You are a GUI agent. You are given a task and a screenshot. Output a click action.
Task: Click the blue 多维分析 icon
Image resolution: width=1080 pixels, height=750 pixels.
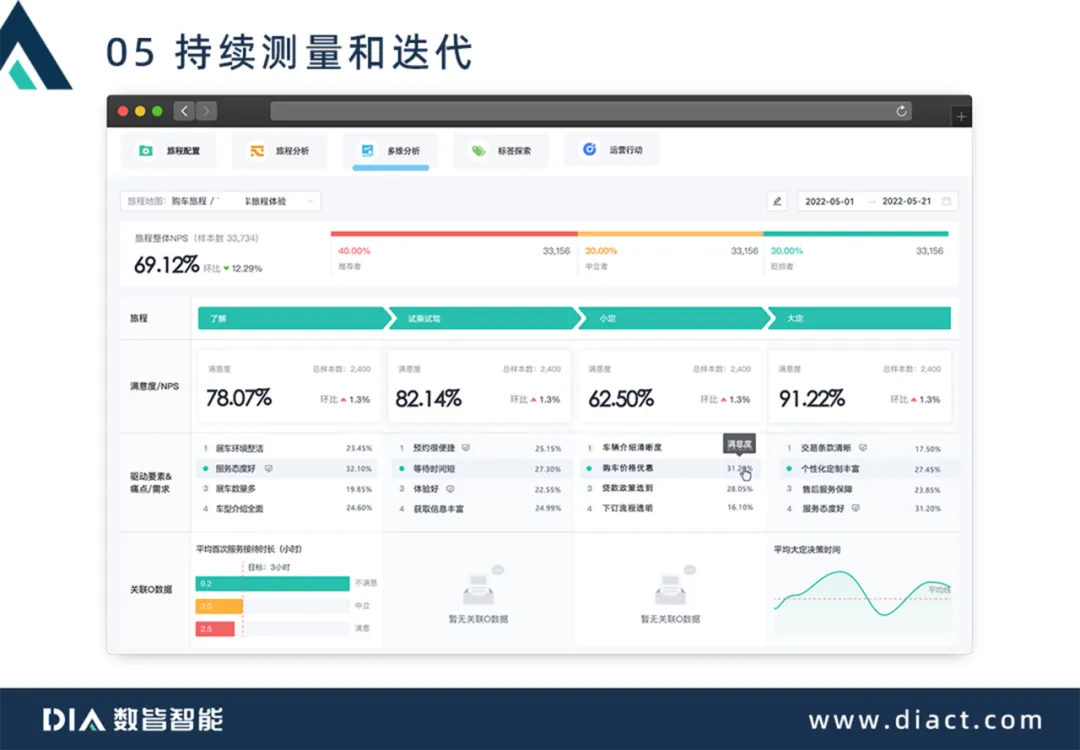click(x=367, y=151)
